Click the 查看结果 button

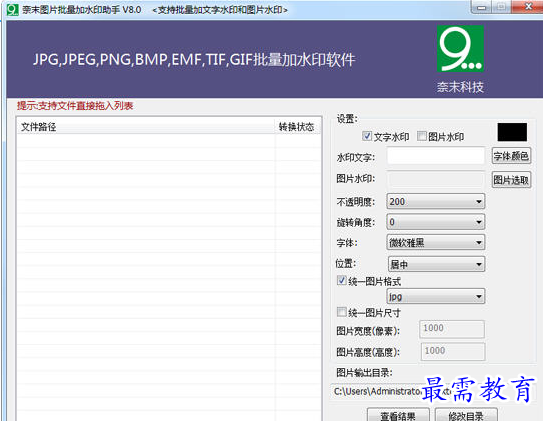398,415
